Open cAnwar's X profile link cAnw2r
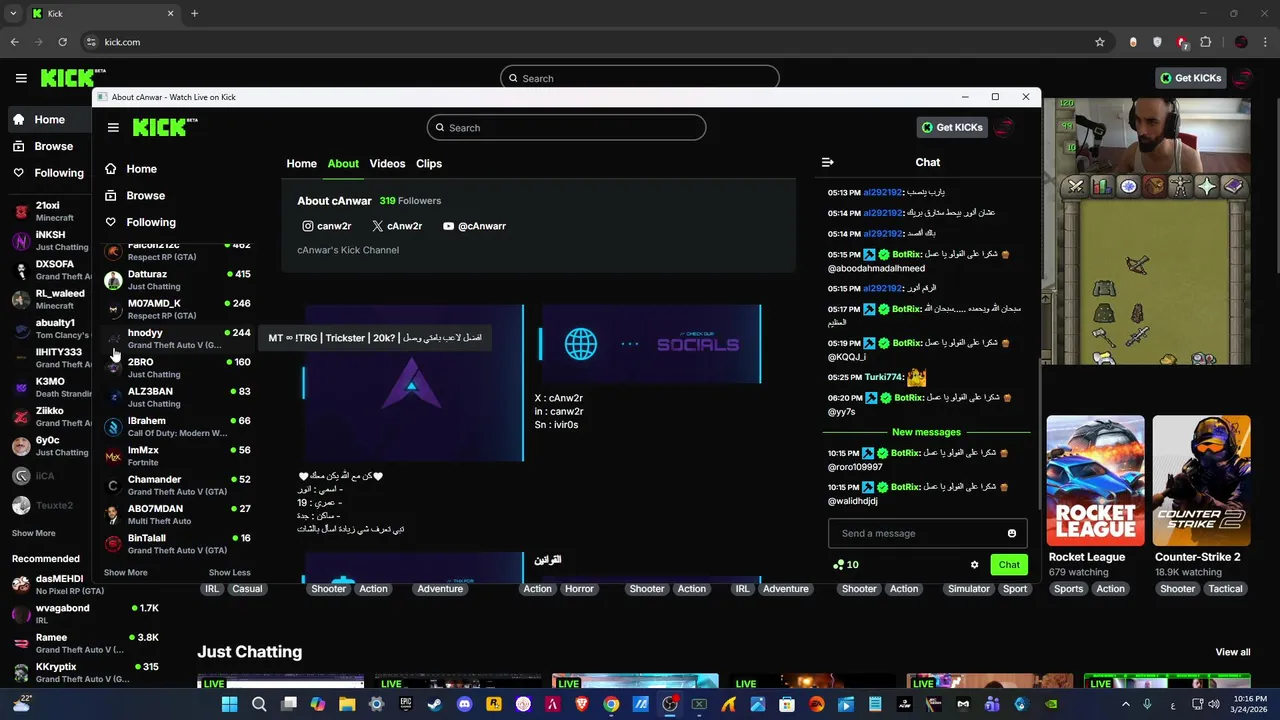This screenshot has height=720, width=1280. [x=397, y=226]
